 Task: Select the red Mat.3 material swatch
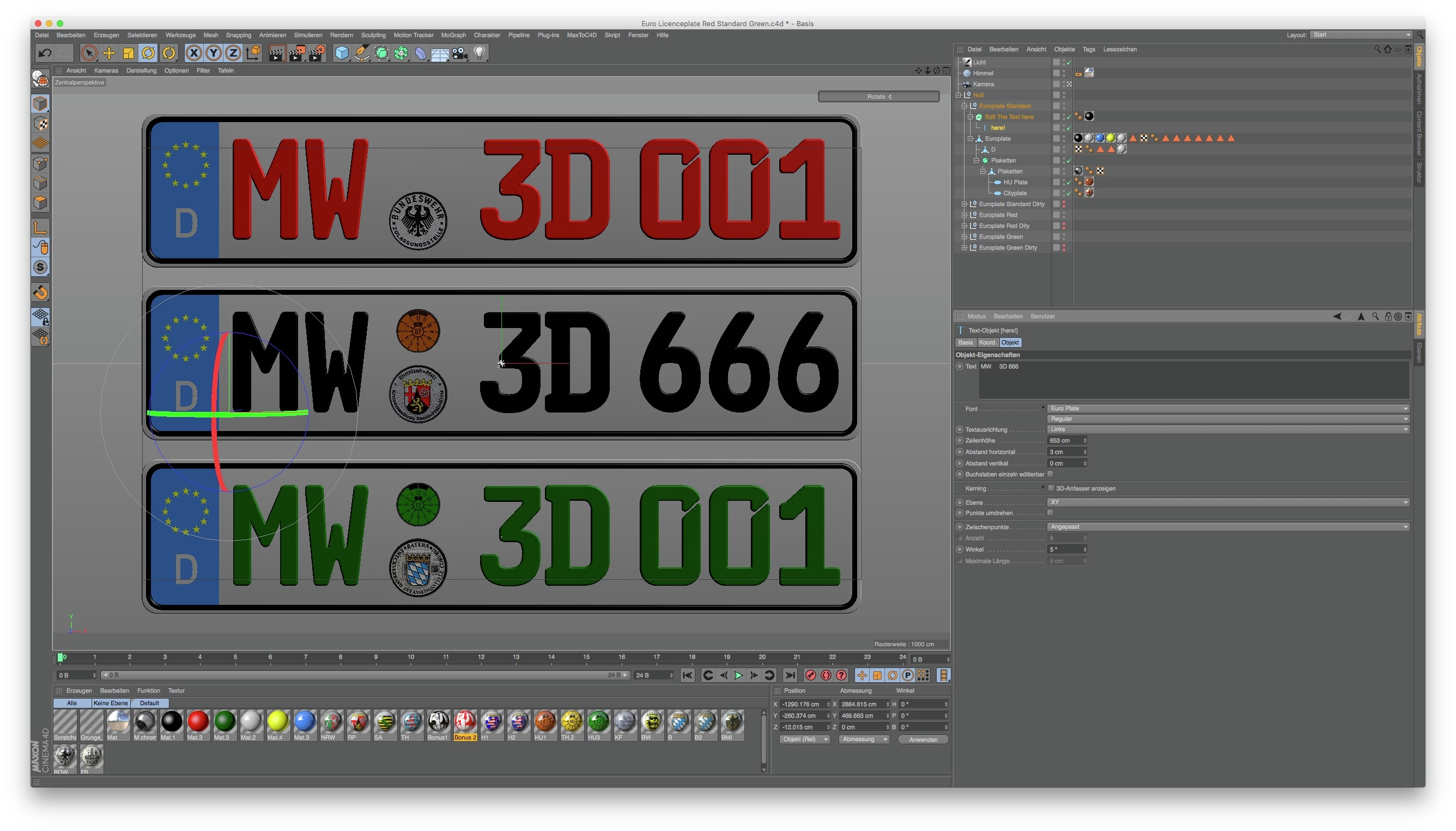click(x=197, y=722)
